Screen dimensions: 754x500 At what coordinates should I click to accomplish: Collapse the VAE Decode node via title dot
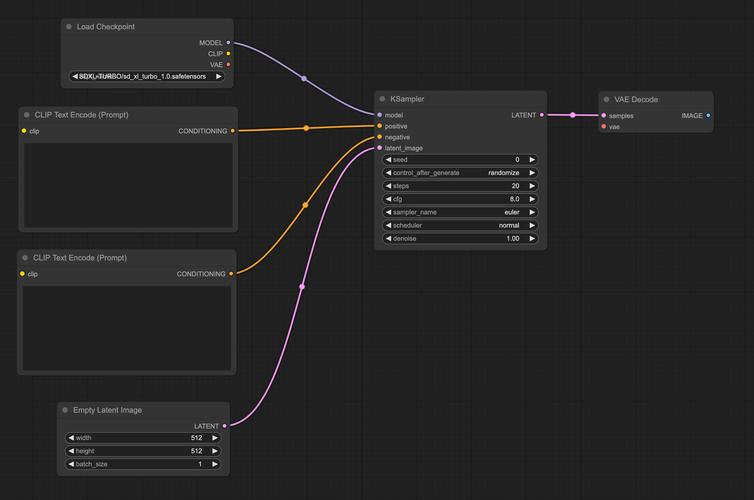coord(607,100)
